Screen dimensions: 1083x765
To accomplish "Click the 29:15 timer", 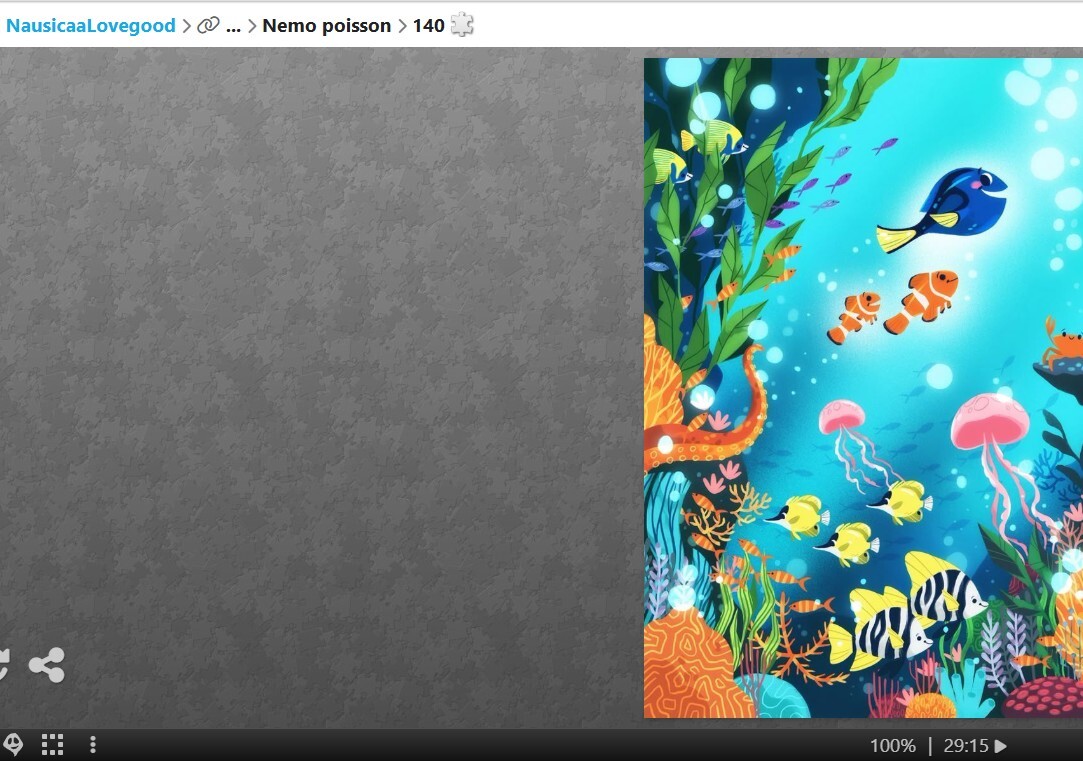I will click(x=966, y=746).
